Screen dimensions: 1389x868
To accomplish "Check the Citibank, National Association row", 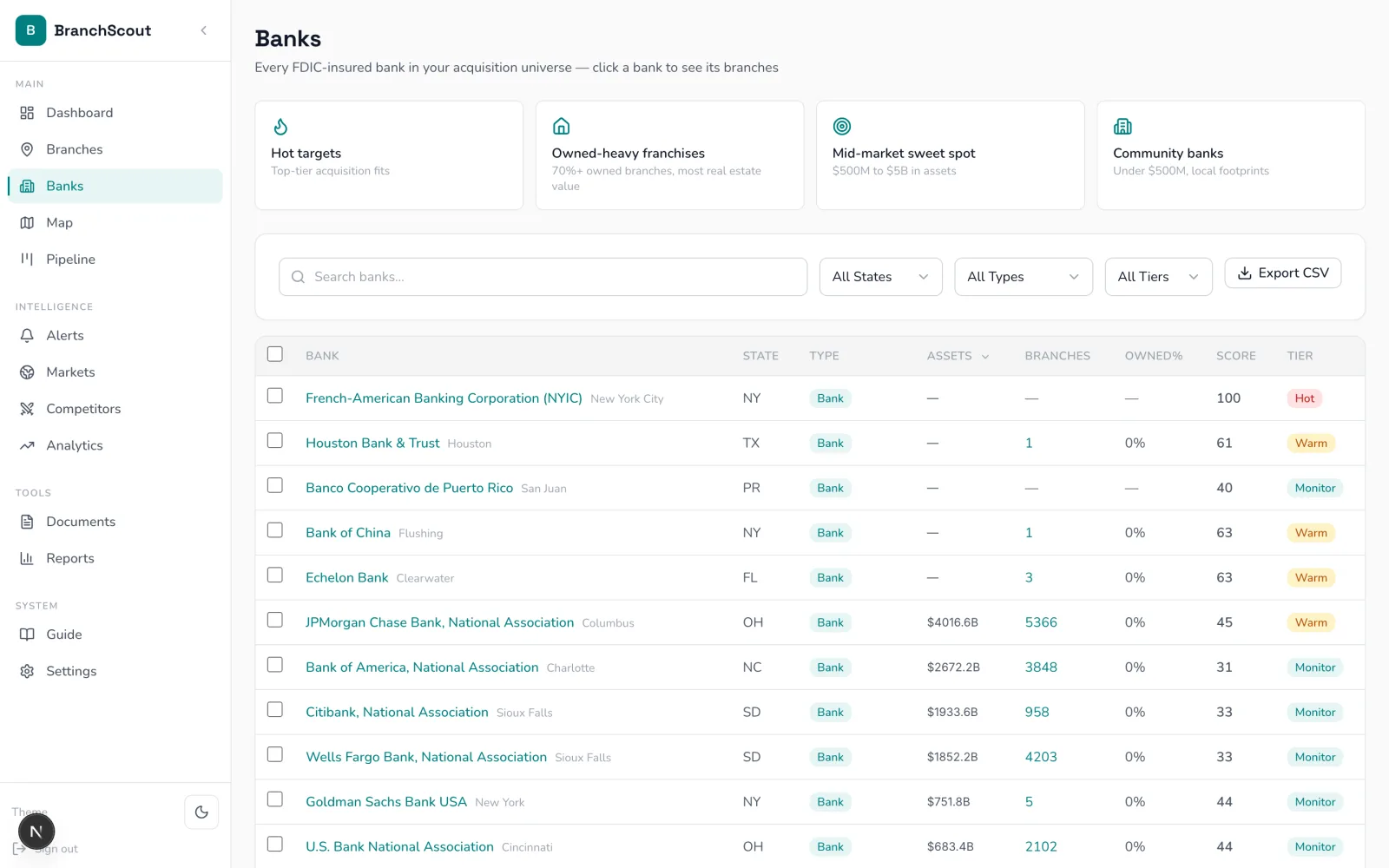I will pyautogui.click(x=275, y=709).
